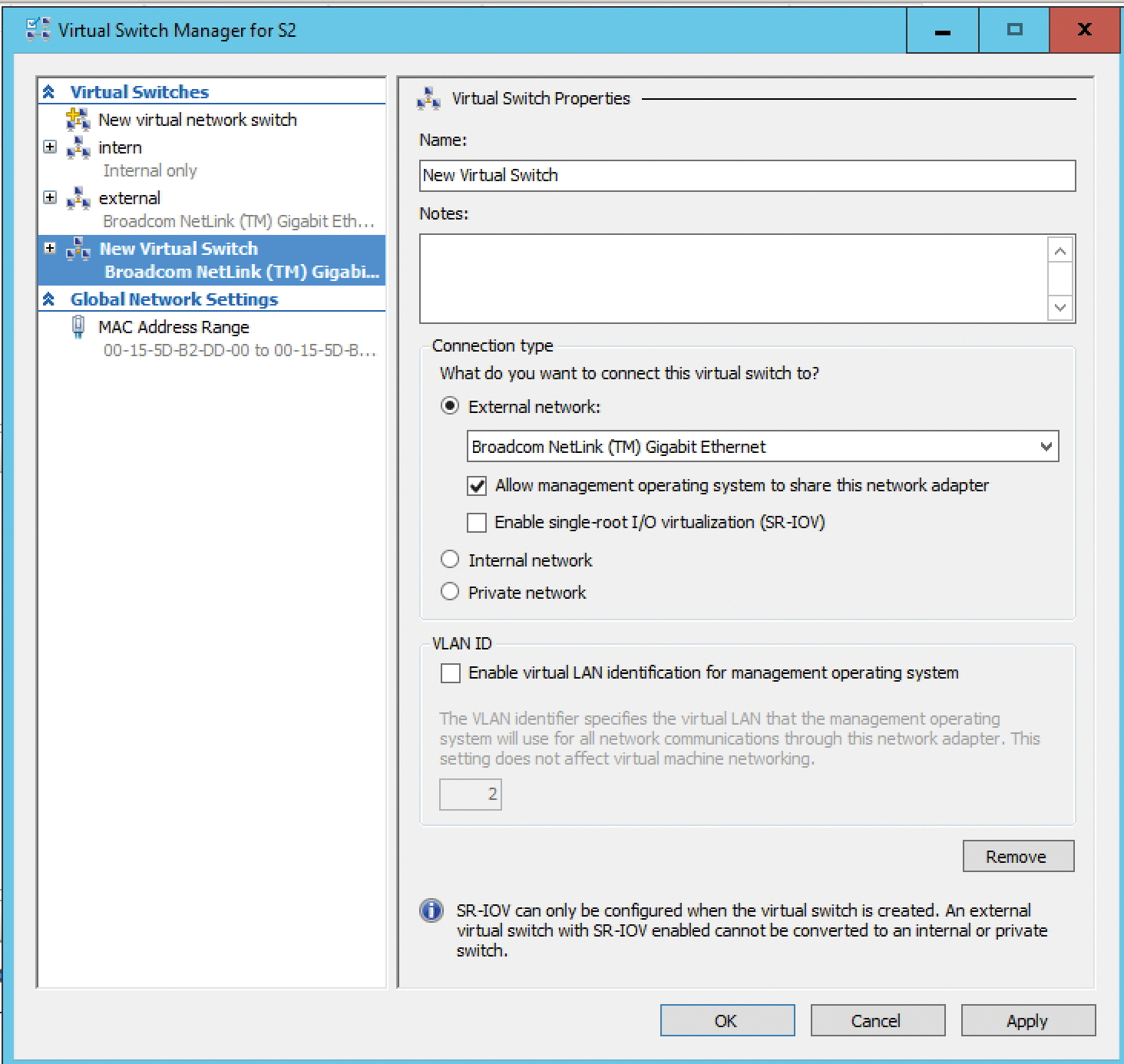The height and width of the screenshot is (1064, 1124).
Task: Click the SR-IOV information icon
Action: (431, 910)
